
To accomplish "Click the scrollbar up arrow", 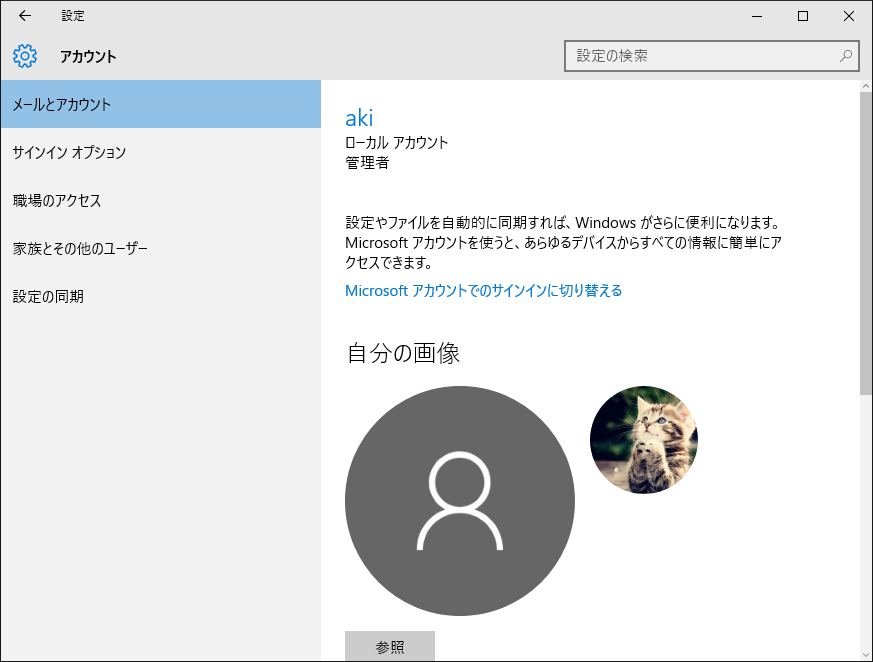I will click(865, 86).
